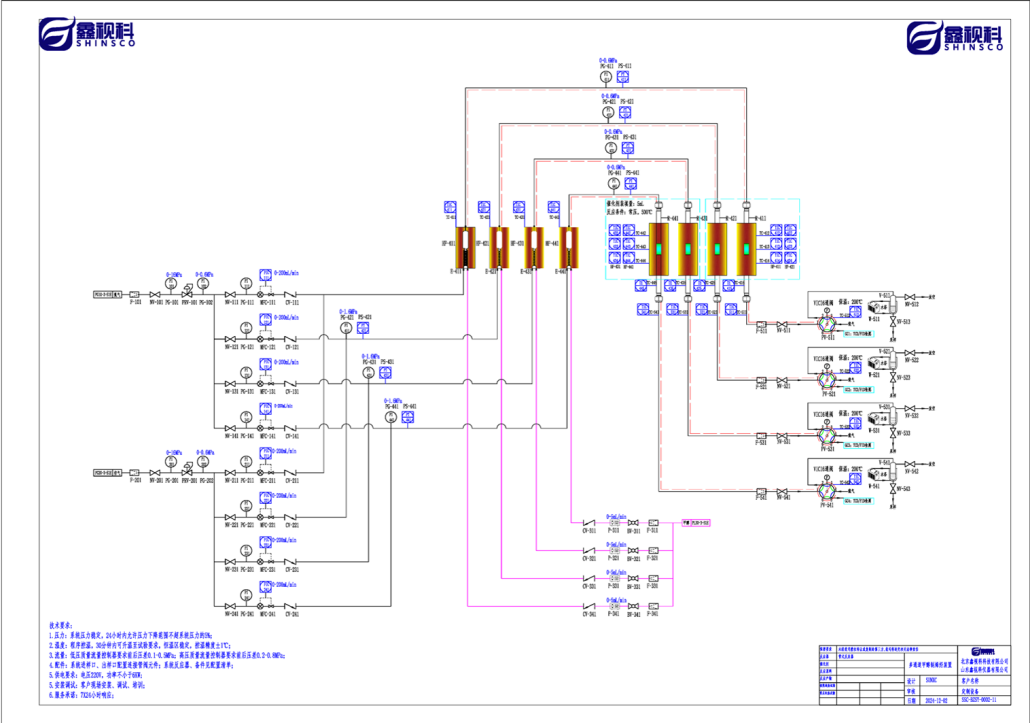Select the MFC-241 mass flow controller
The image size is (1030, 723).
pos(265,606)
